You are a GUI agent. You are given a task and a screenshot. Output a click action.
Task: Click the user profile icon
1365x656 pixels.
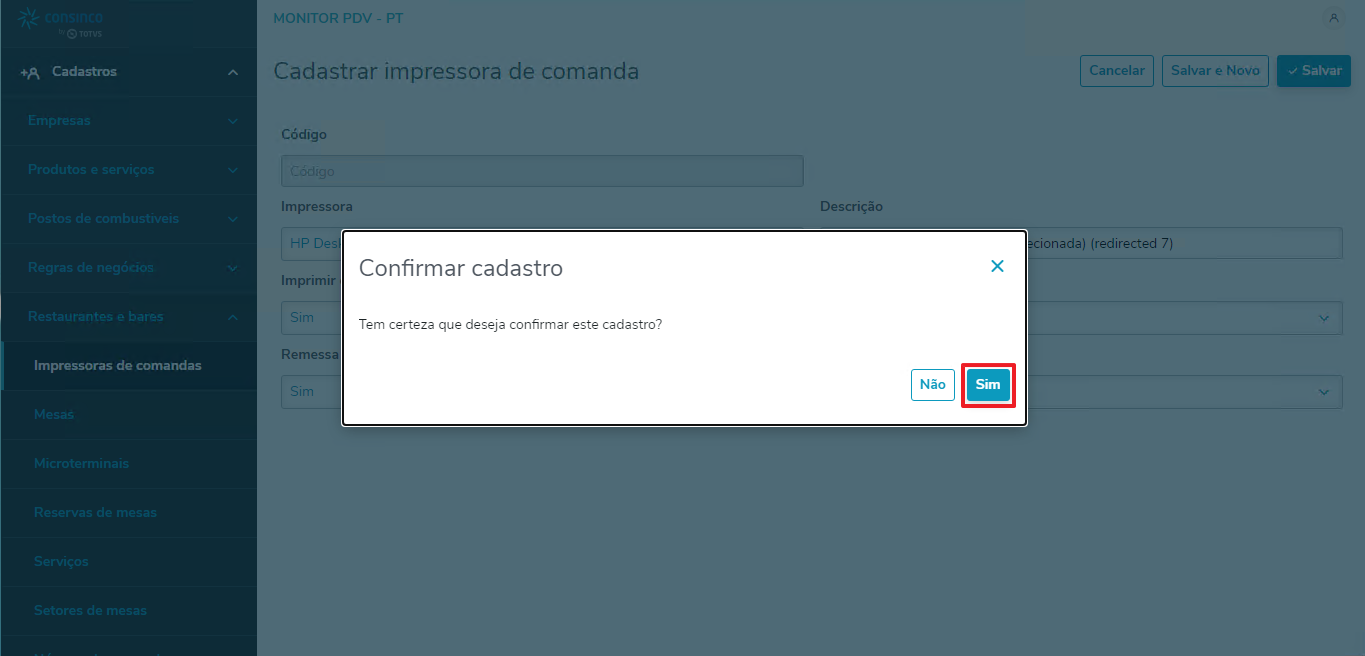[1333, 18]
